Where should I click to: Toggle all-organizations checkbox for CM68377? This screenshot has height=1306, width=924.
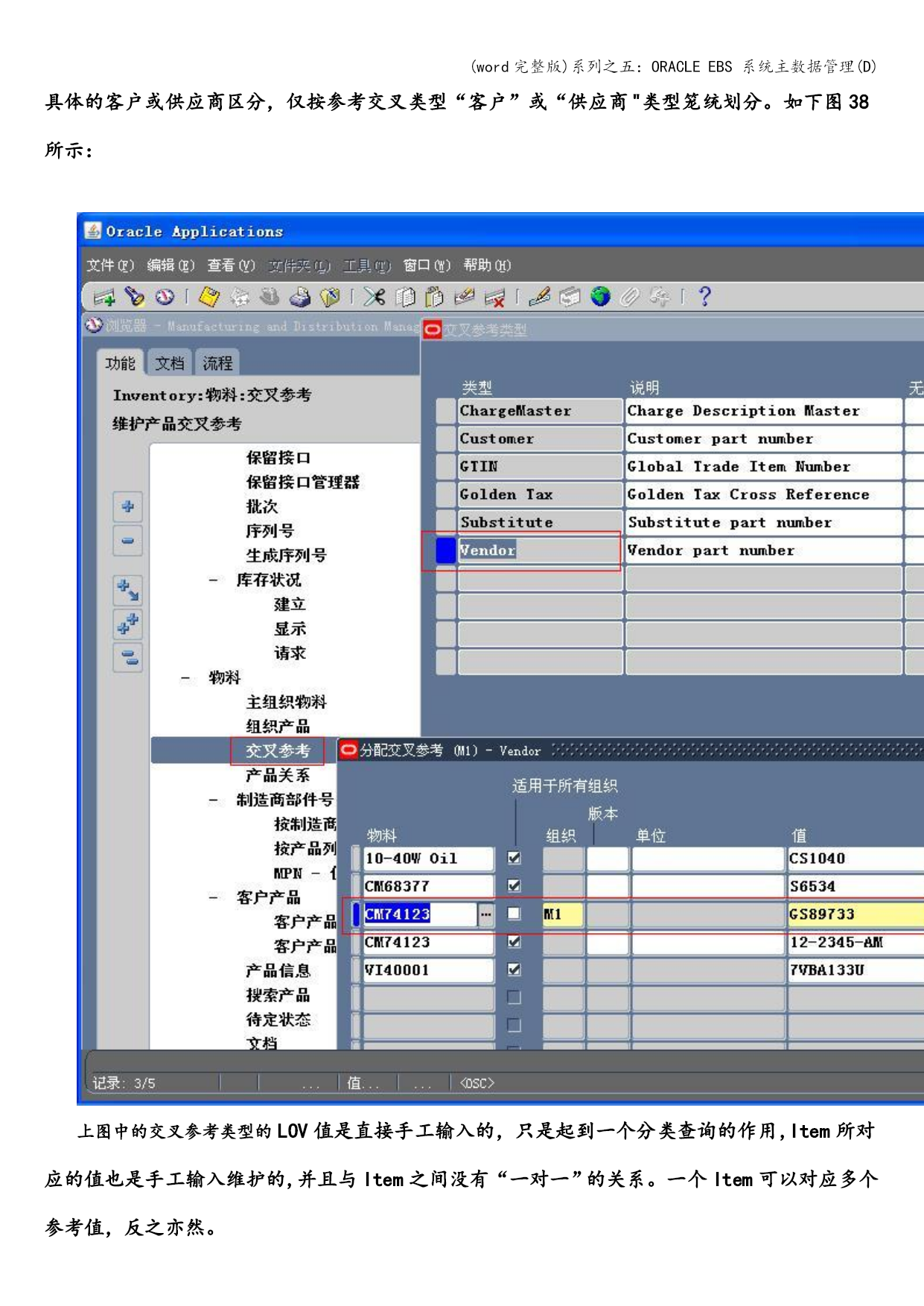(x=514, y=885)
